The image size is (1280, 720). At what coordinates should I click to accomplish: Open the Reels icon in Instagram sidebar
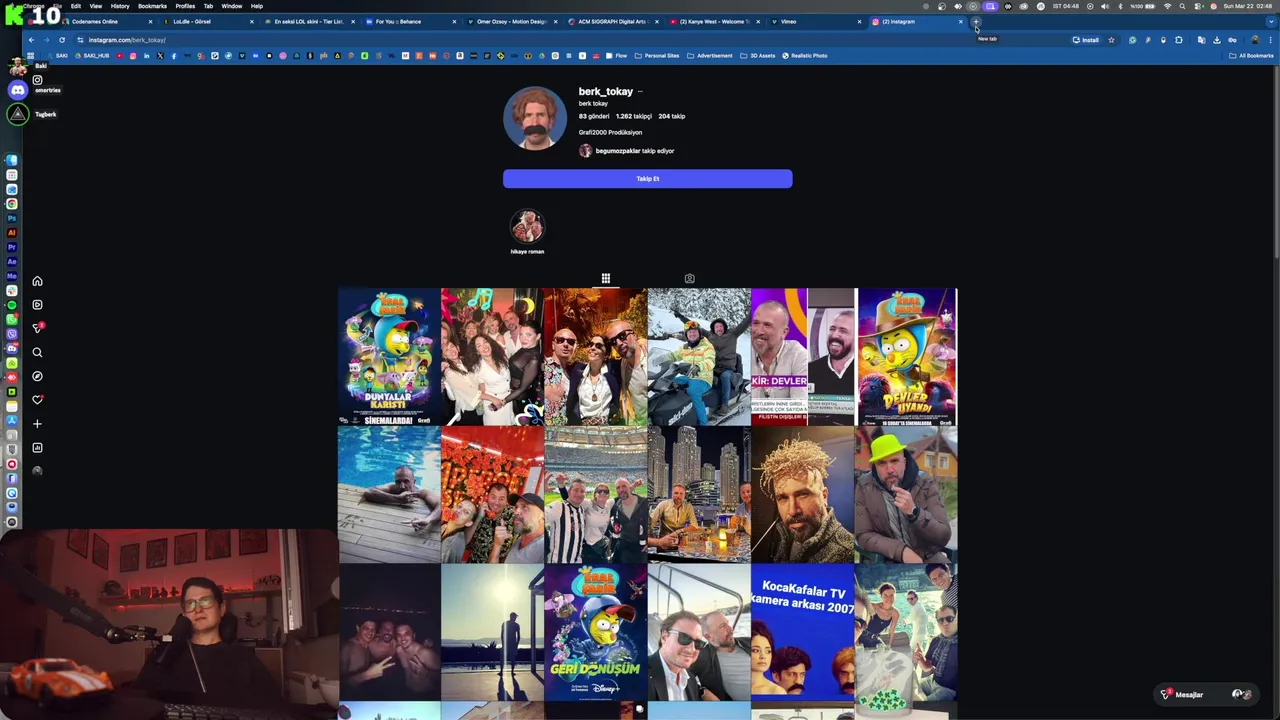[37, 305]
